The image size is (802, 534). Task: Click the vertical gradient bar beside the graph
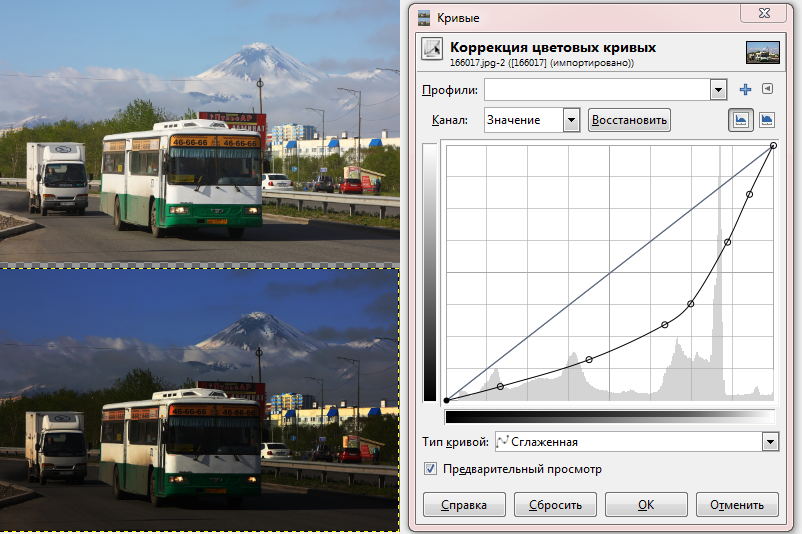click(x=430, y=272)
